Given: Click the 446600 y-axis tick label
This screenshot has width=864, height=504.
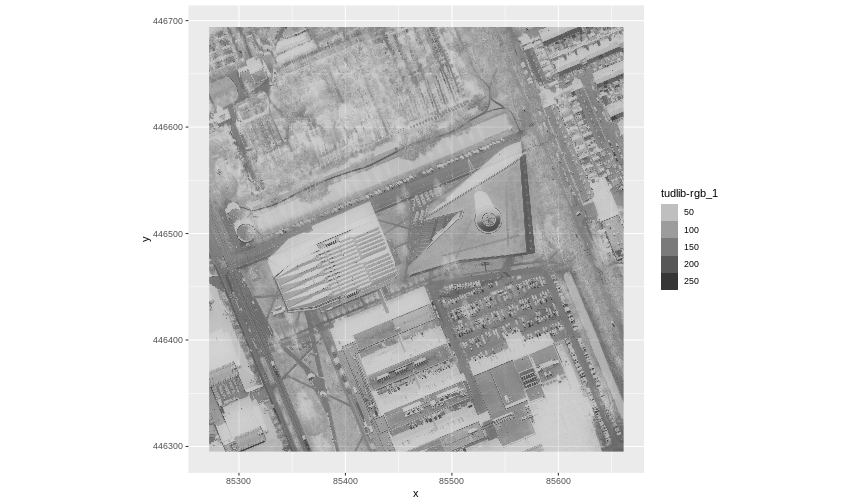Looking at the screenshot, I should click(168, 127).
